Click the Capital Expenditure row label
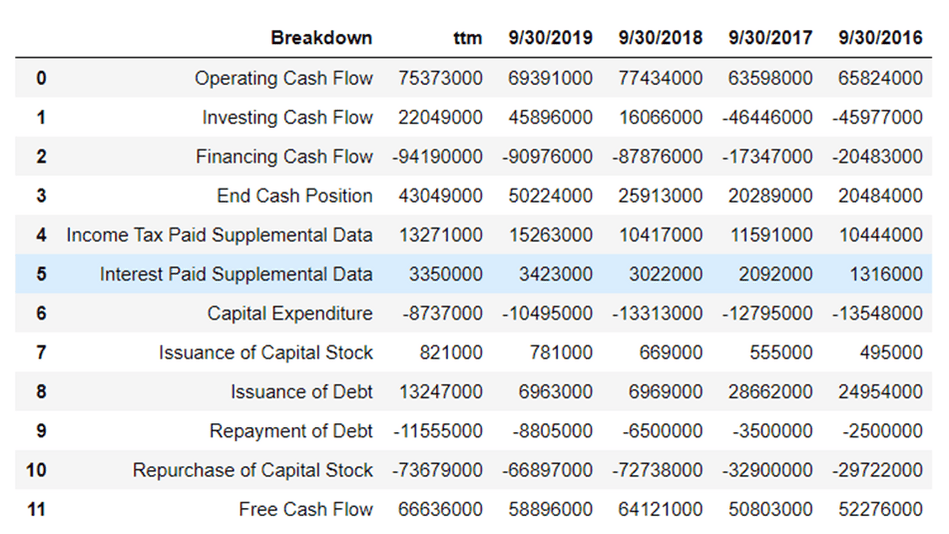 (x=290, y=313)
